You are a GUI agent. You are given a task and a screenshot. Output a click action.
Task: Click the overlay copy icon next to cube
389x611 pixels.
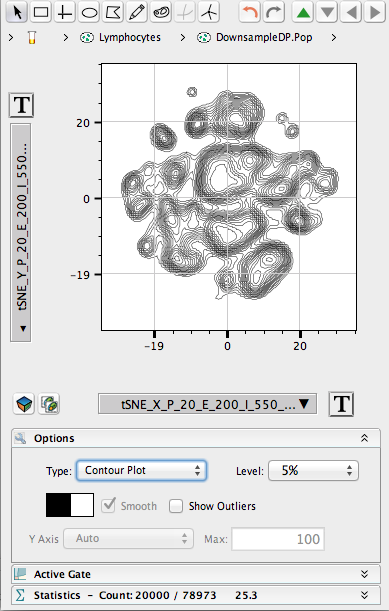(49, 404)
